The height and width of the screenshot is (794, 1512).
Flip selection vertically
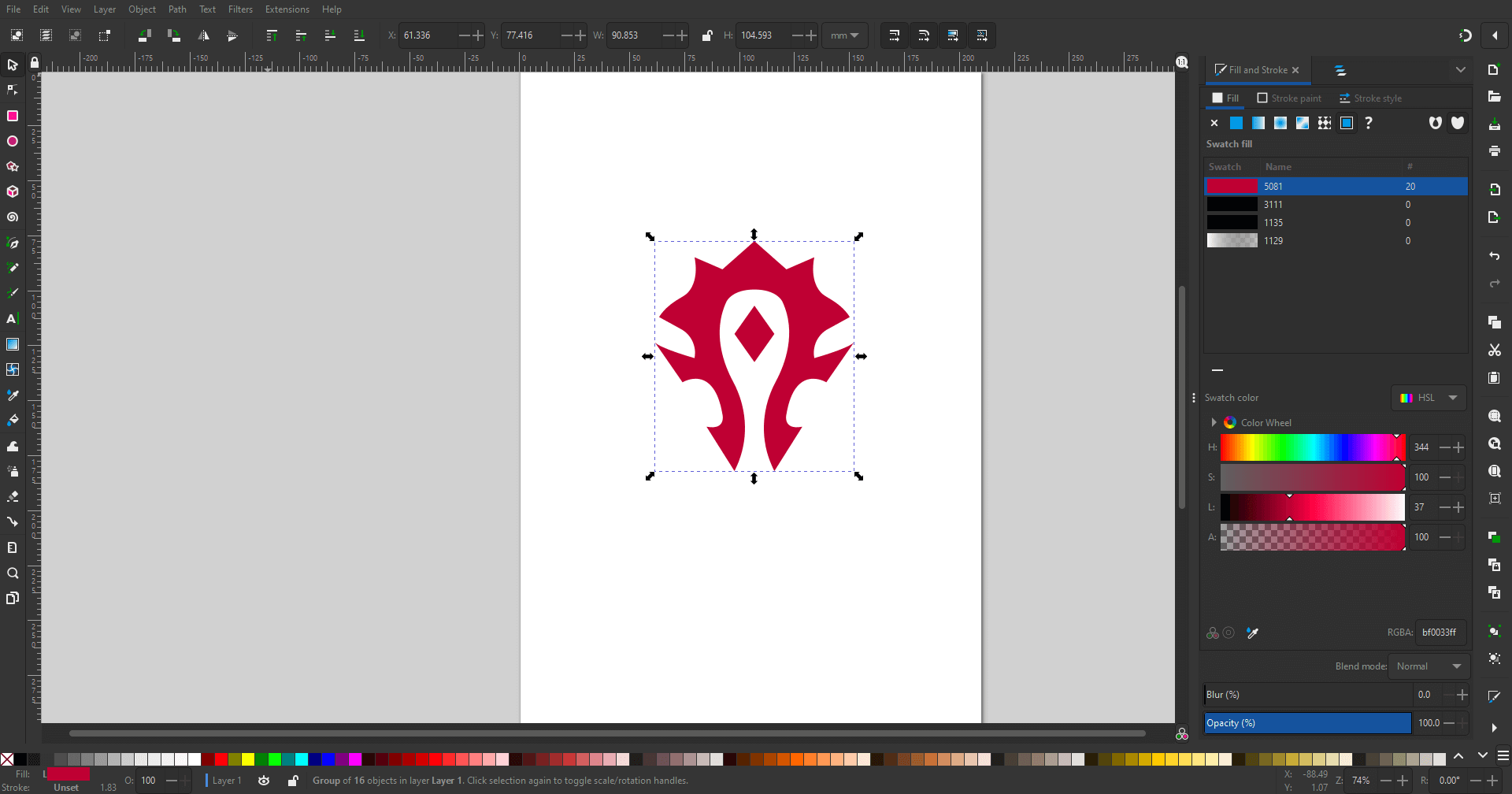pyautogui.click(x=232, y=35)
